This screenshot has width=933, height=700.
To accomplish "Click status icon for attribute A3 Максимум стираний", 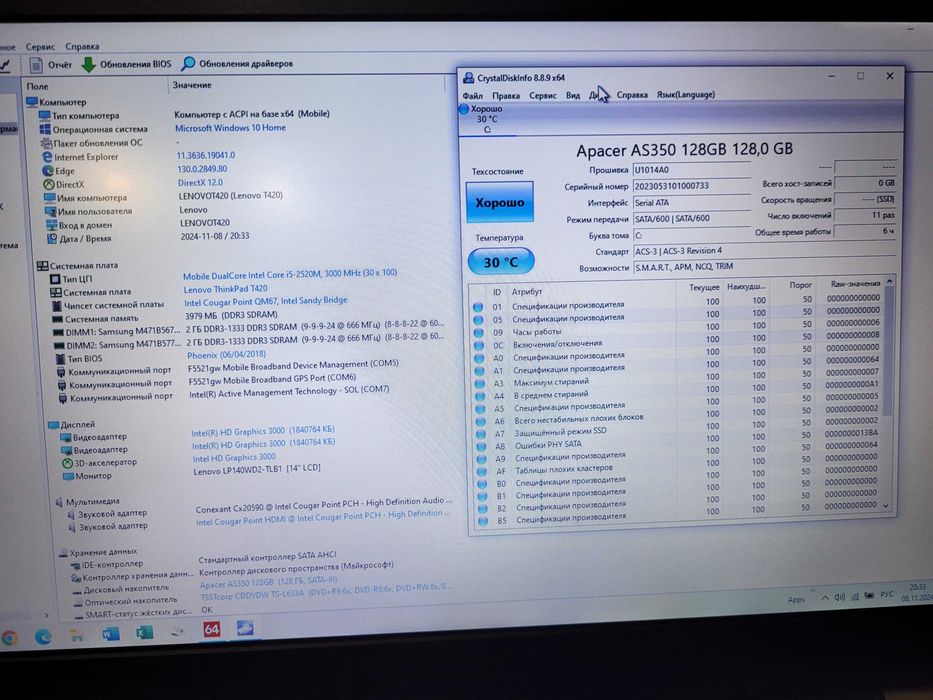I will point(480,384).
